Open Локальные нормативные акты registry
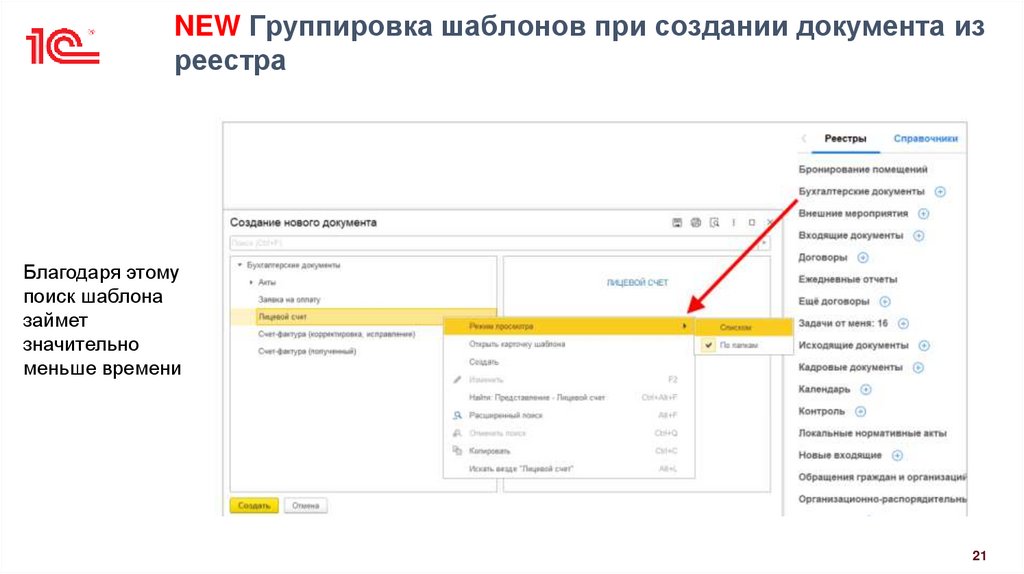 pos(872,433)
